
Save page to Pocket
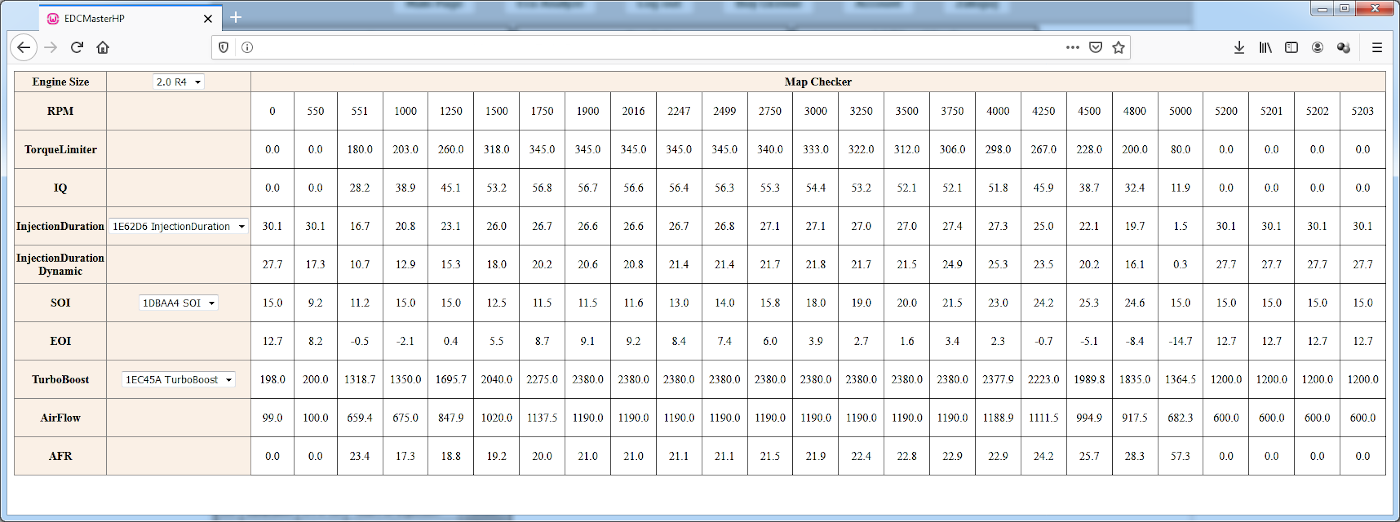(x=1096, y=47)
